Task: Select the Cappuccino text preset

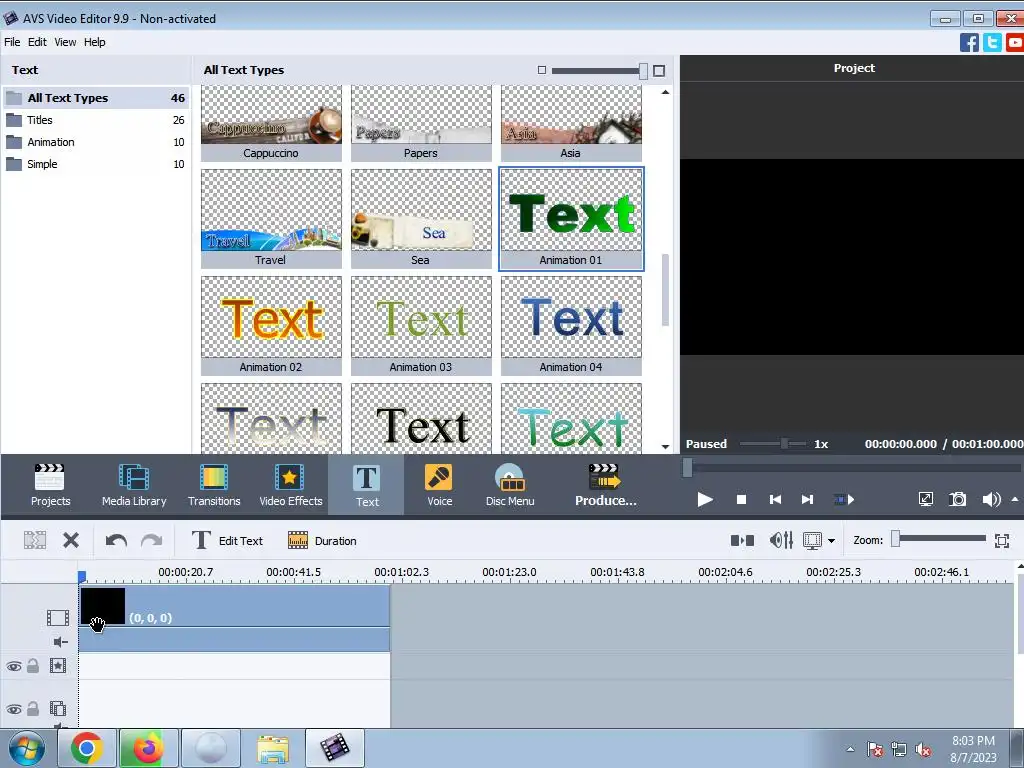Action: click(271, 123)
